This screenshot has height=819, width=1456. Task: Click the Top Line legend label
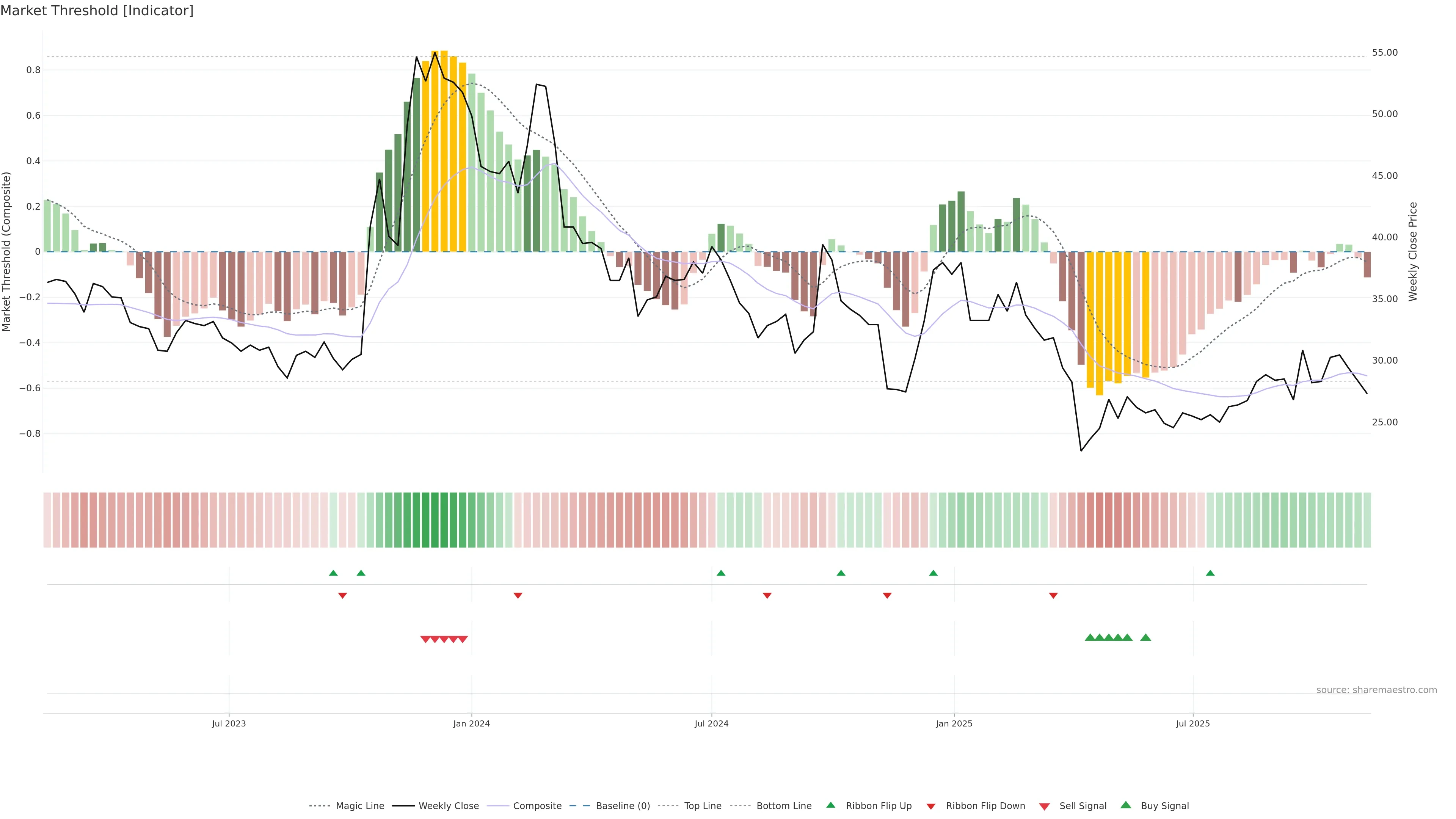point(703,806)
